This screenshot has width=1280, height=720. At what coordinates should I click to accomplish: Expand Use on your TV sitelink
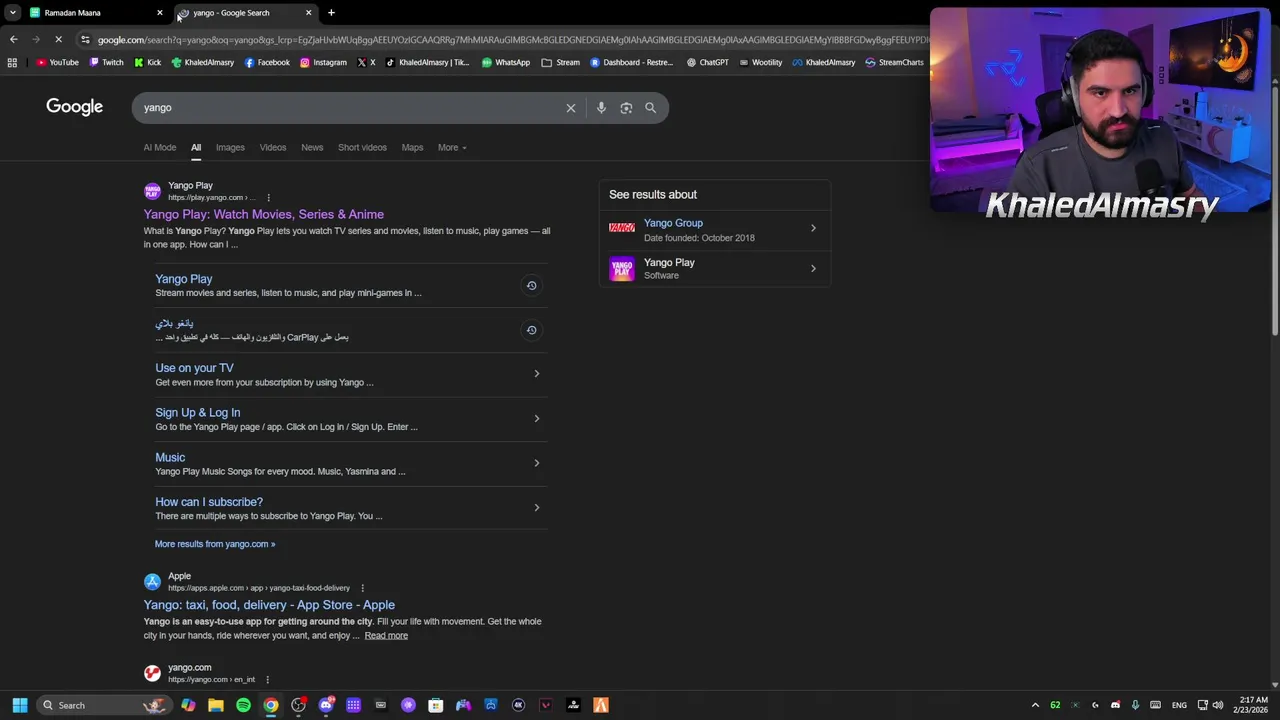[537, 374]
